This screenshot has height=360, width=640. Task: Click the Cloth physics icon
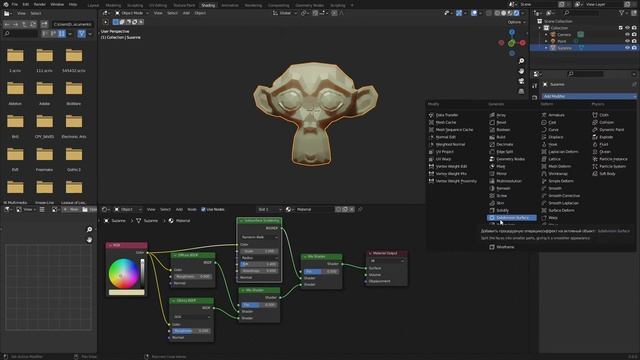595,115
